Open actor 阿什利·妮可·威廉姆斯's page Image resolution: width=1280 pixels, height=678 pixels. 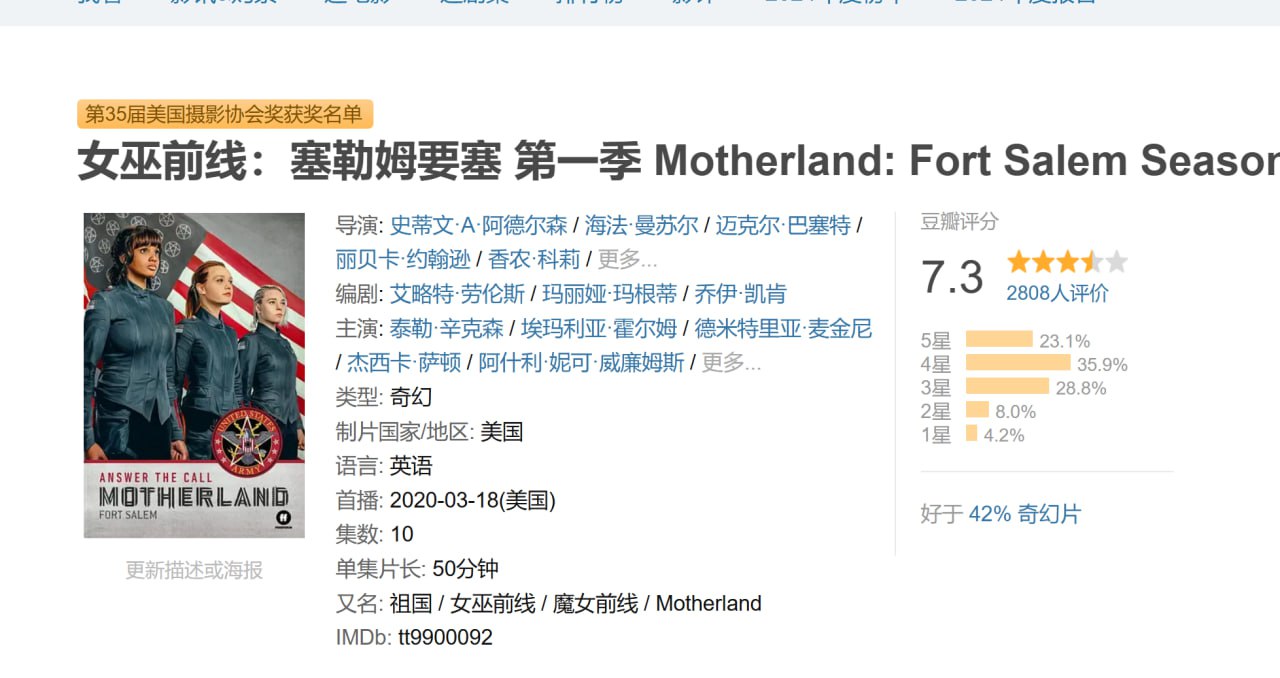582,362
